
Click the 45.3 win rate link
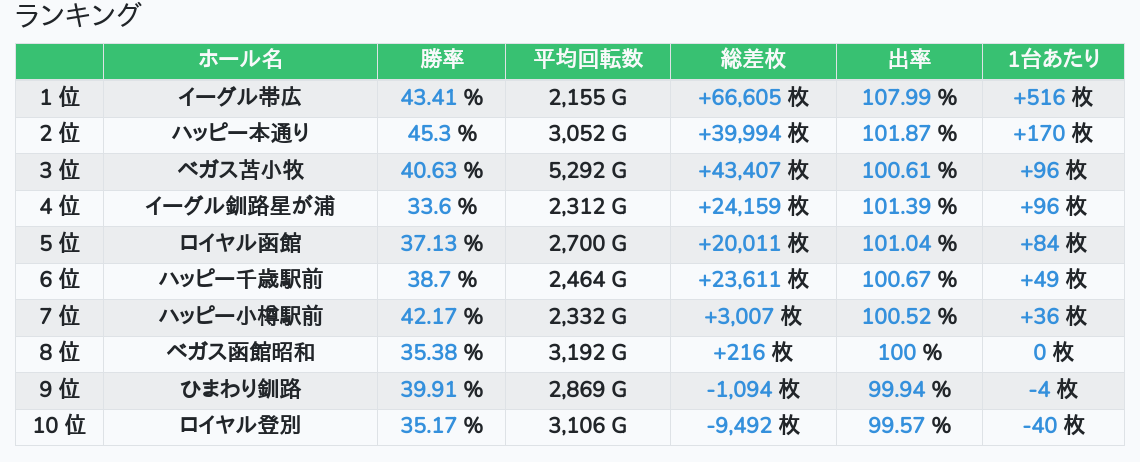pyautogui.click(x=429, y=133)
